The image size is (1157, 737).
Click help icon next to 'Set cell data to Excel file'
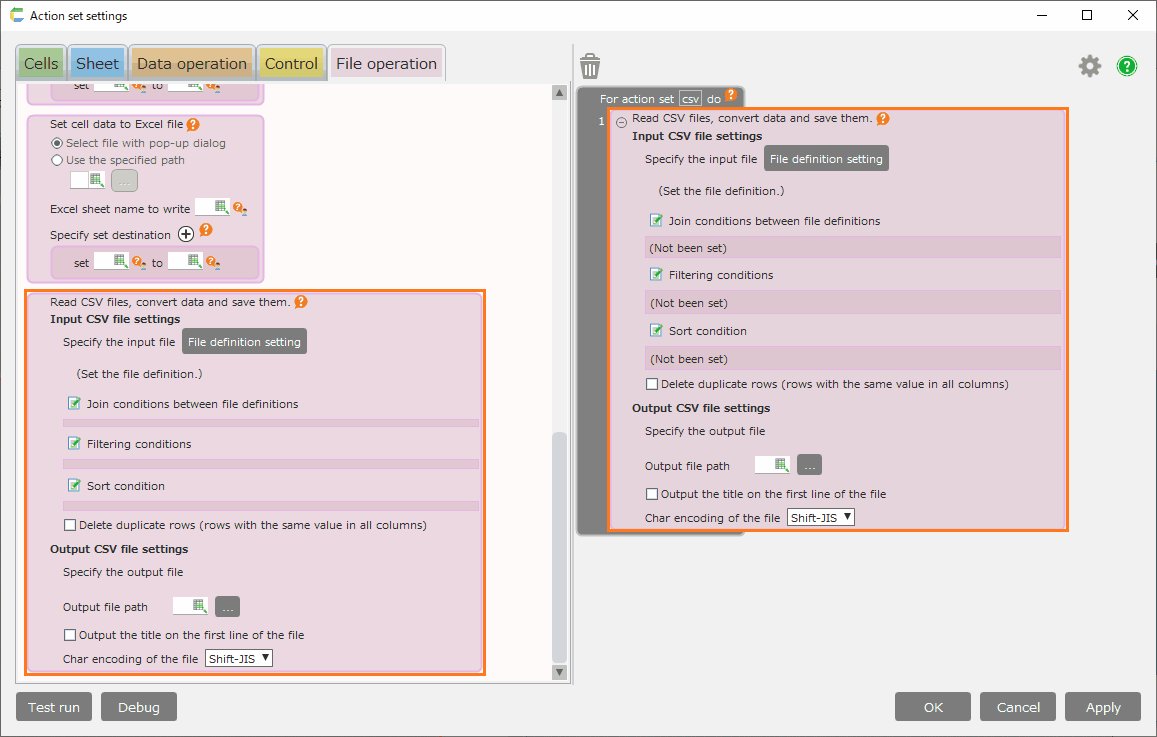193,125
